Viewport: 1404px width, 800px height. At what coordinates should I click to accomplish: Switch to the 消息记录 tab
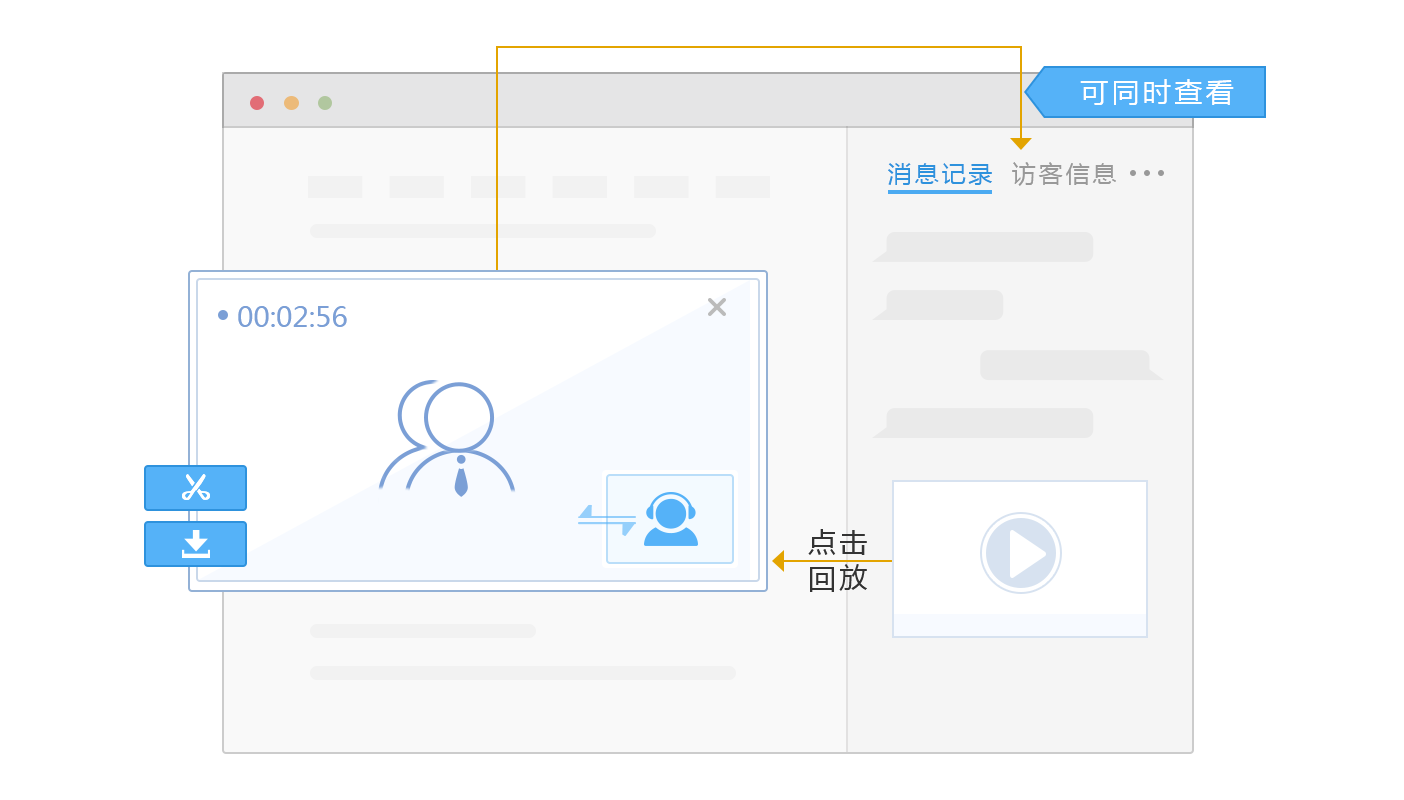coord(939,175)
